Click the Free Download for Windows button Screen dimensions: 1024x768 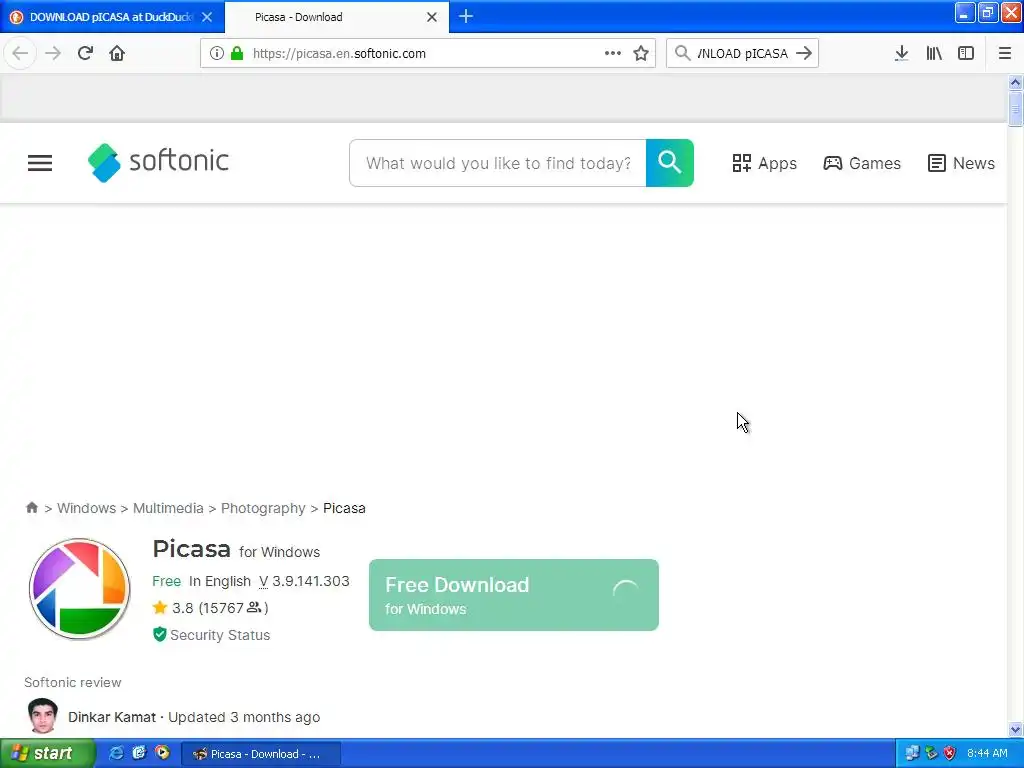tap(513, 595)
